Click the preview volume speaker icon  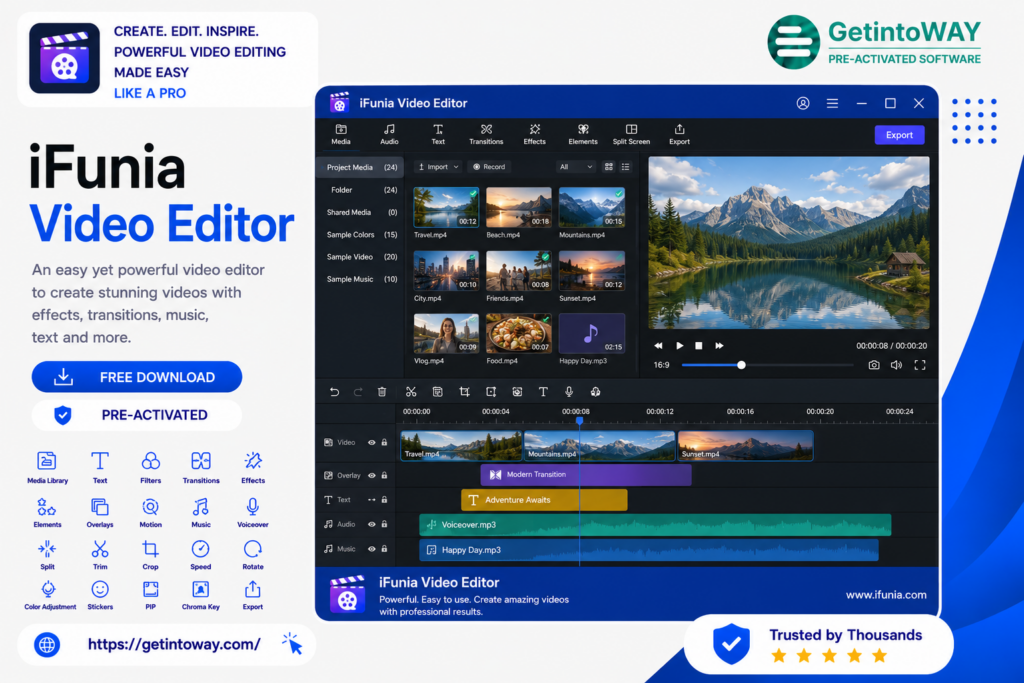[897, 365]
